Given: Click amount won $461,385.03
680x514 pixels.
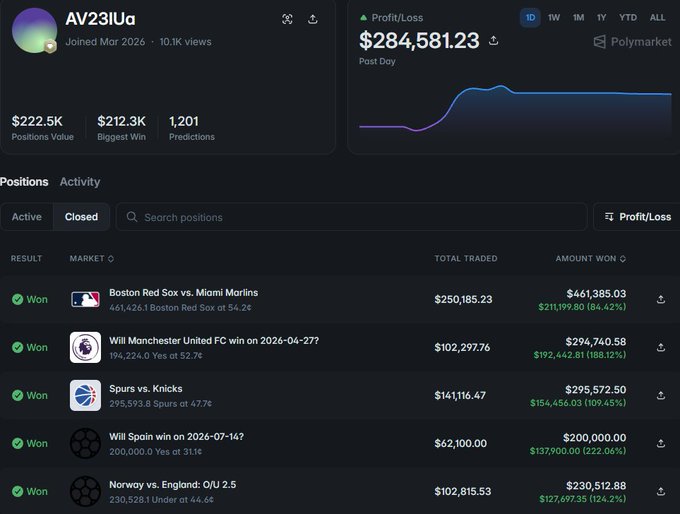Looking at the screenshot, I should coord(596,294).
